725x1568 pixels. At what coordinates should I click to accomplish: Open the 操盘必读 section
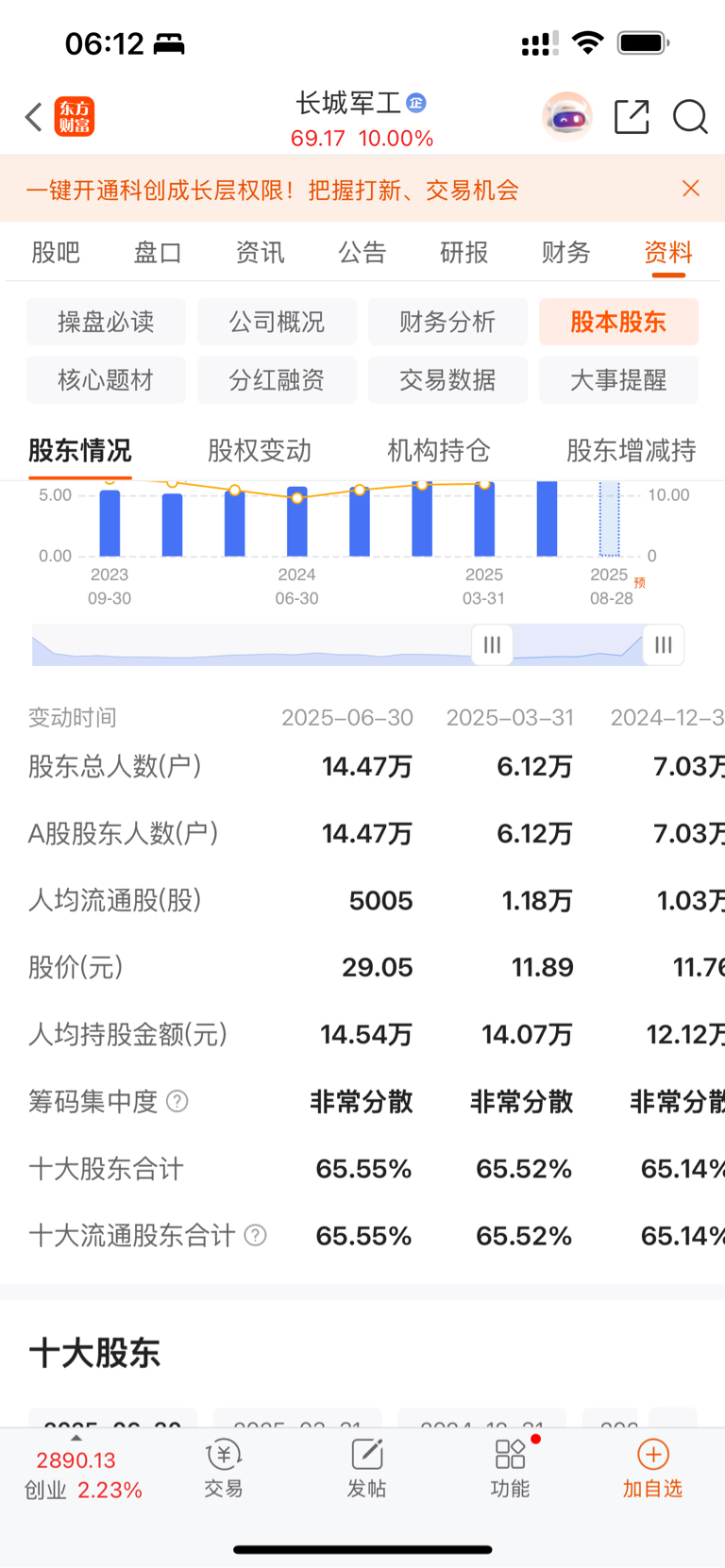(106, 322)
